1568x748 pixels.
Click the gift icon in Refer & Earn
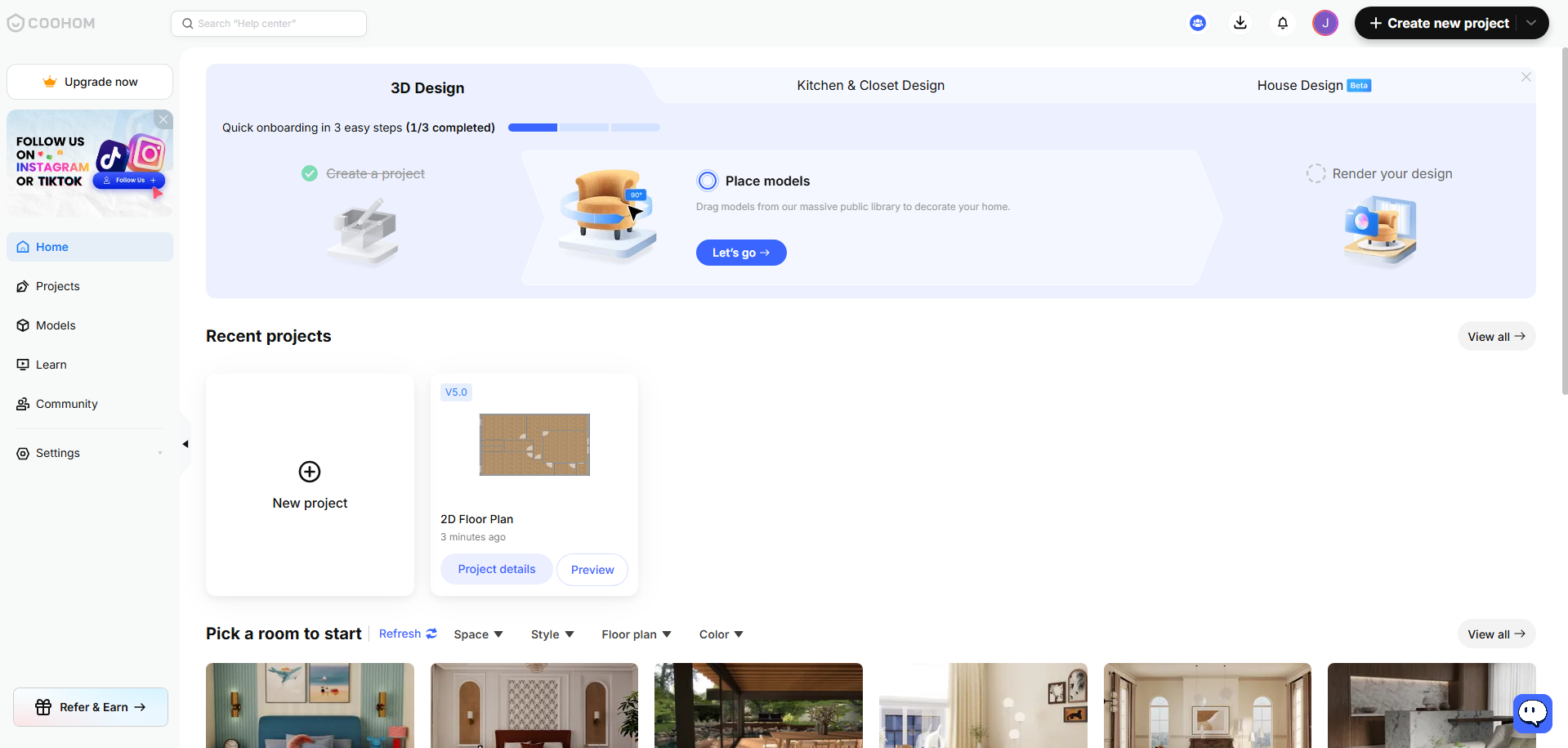[x=43, y=707]
